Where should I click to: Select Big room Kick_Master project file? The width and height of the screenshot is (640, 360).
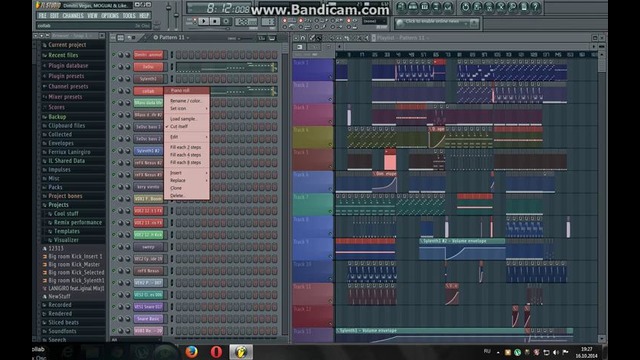(x=74, y=264)
